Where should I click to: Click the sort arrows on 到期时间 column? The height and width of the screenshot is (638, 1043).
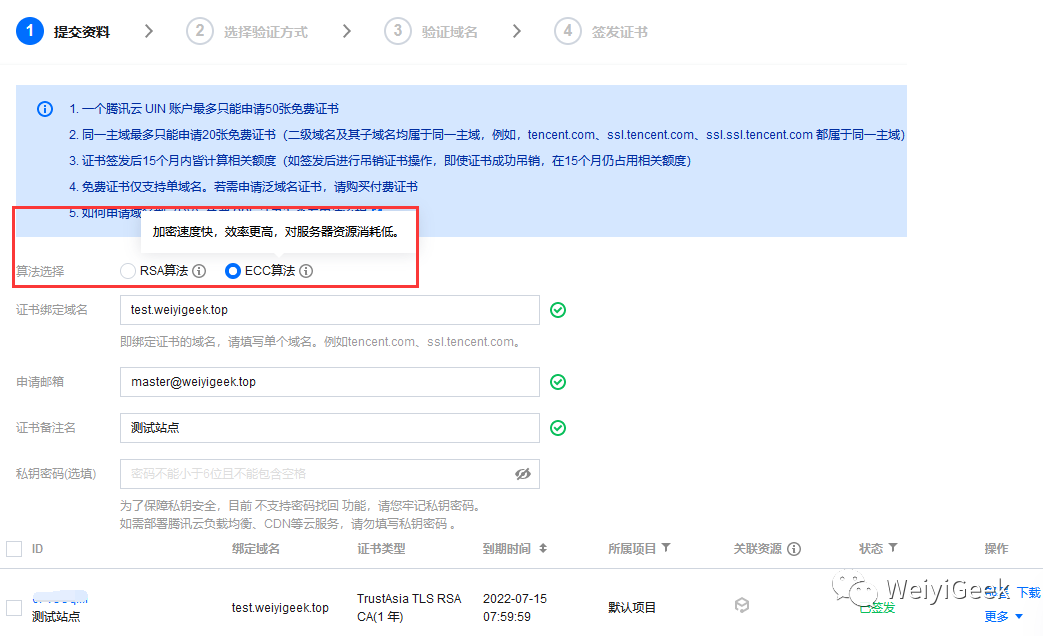pos(545,548)
